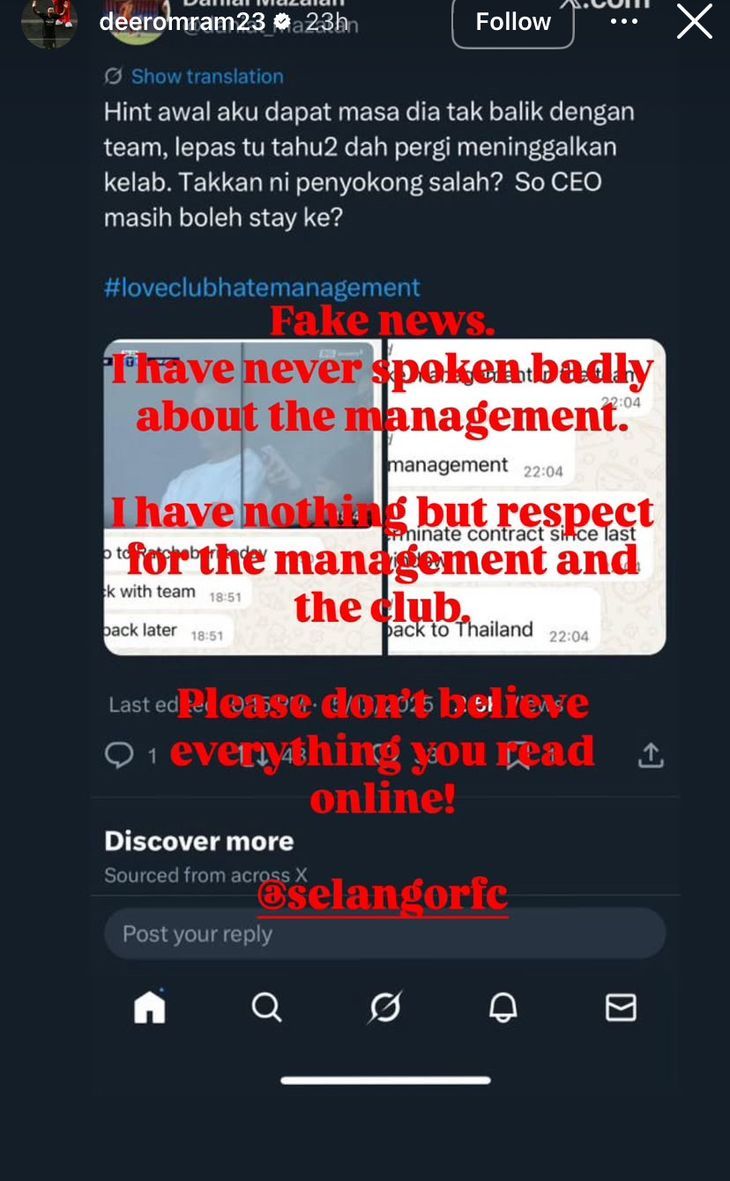The width and height of the screenshot is (730, 1181).
Task: Open the right WhatsApp screenshot image
Action: [527, 497]
